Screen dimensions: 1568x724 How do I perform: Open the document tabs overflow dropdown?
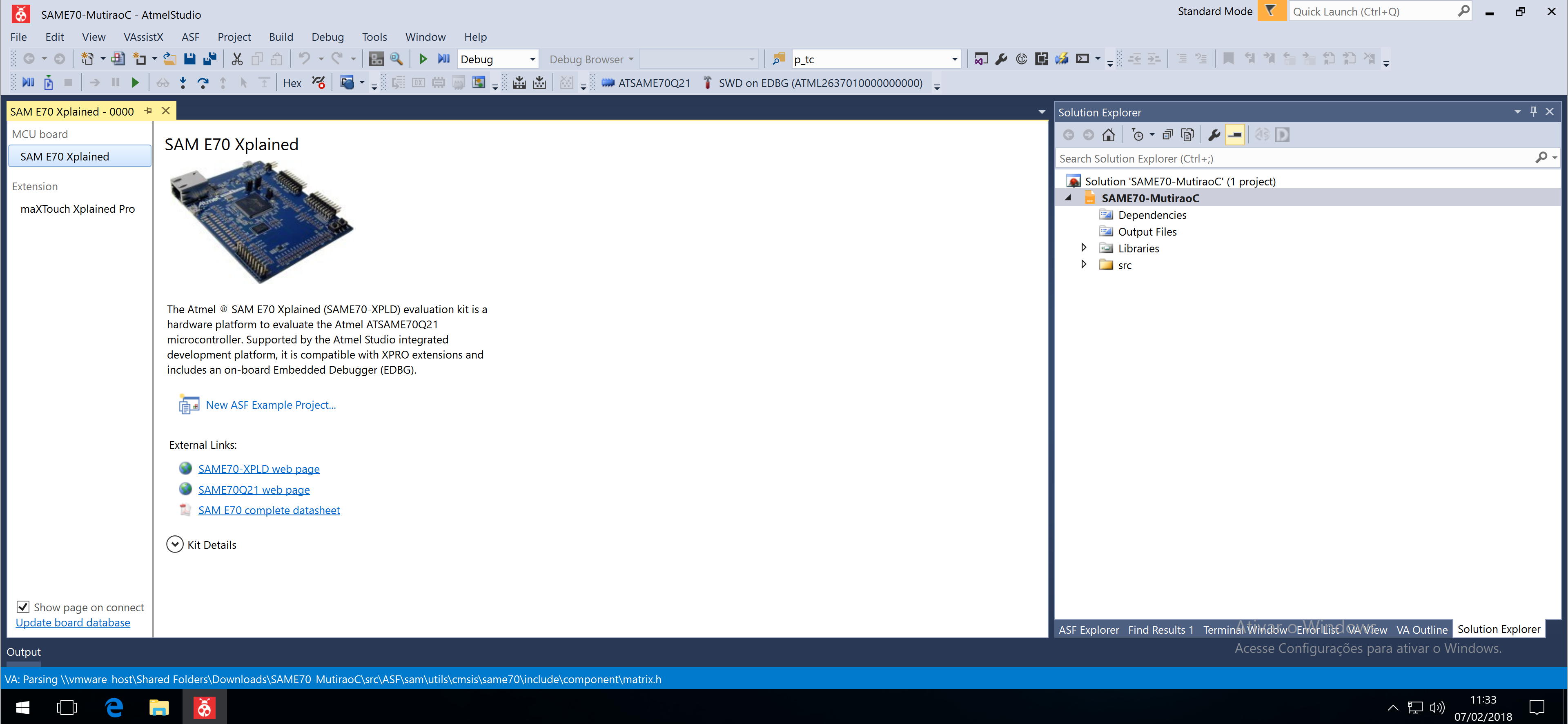[1042, 112]
